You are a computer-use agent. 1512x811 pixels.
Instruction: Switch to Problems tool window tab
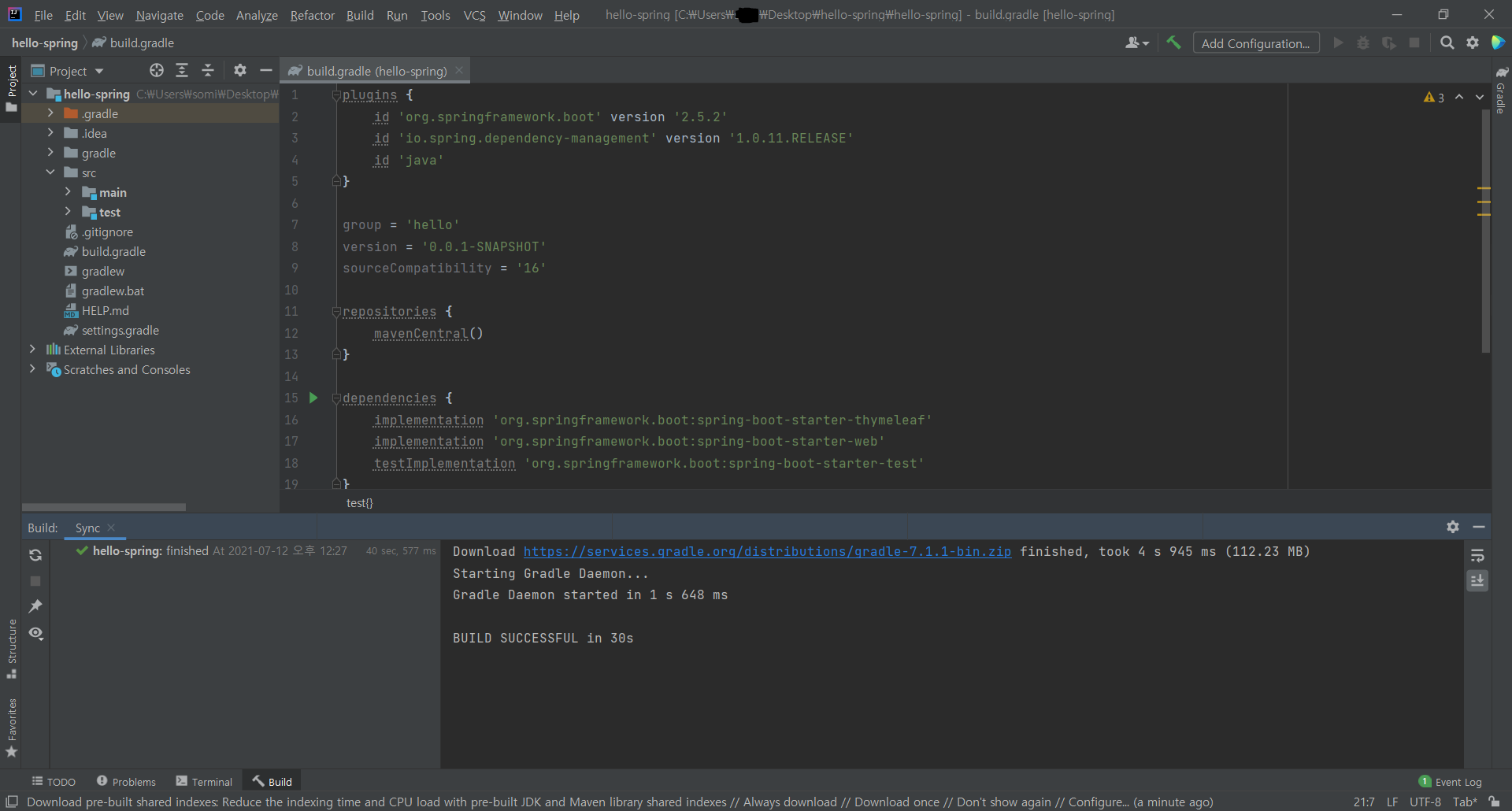coord(127,781)
